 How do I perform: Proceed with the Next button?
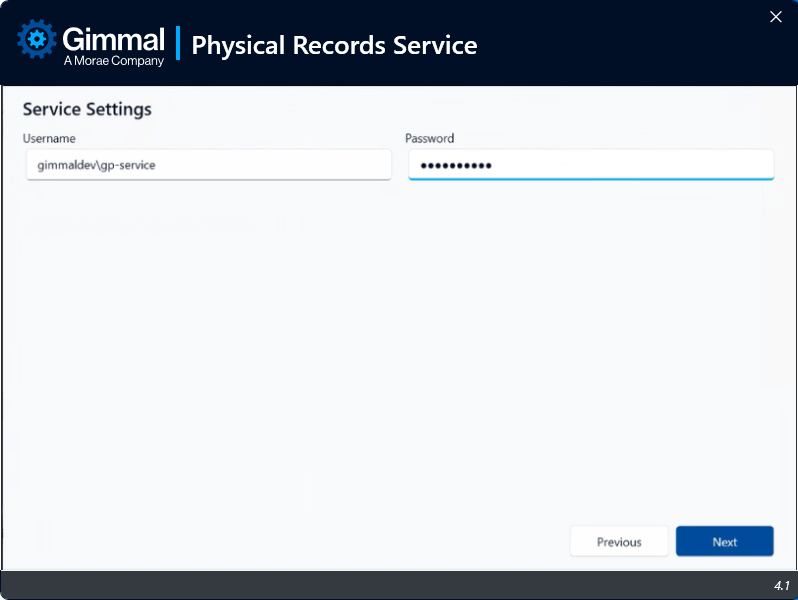724,542
